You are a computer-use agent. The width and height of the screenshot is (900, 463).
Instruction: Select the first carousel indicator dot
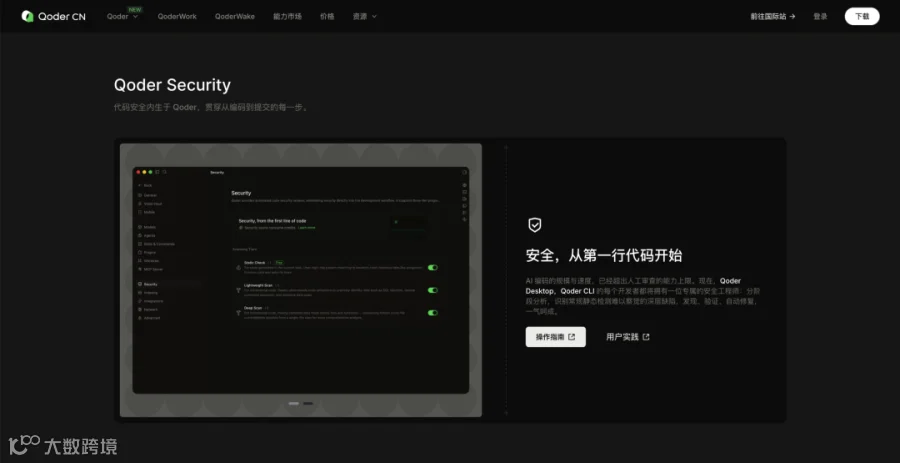[x=294, y=403]
